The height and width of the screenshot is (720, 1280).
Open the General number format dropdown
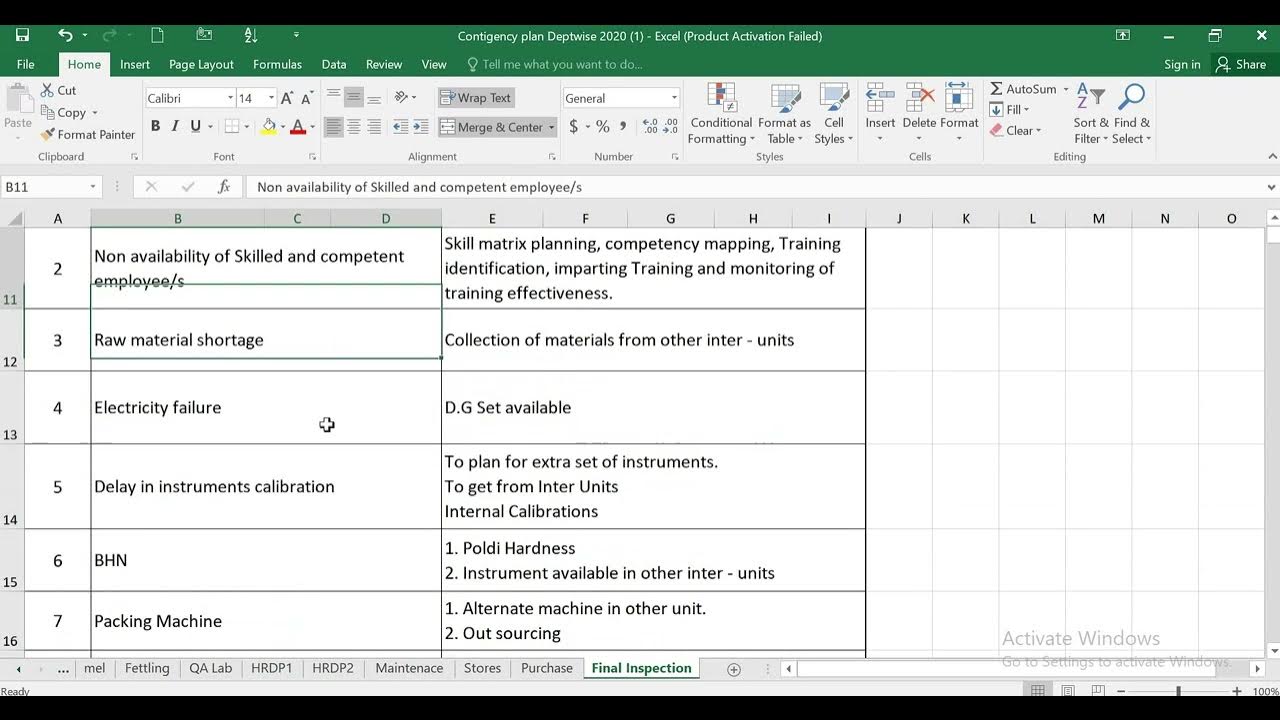click(x=673, y=98)
